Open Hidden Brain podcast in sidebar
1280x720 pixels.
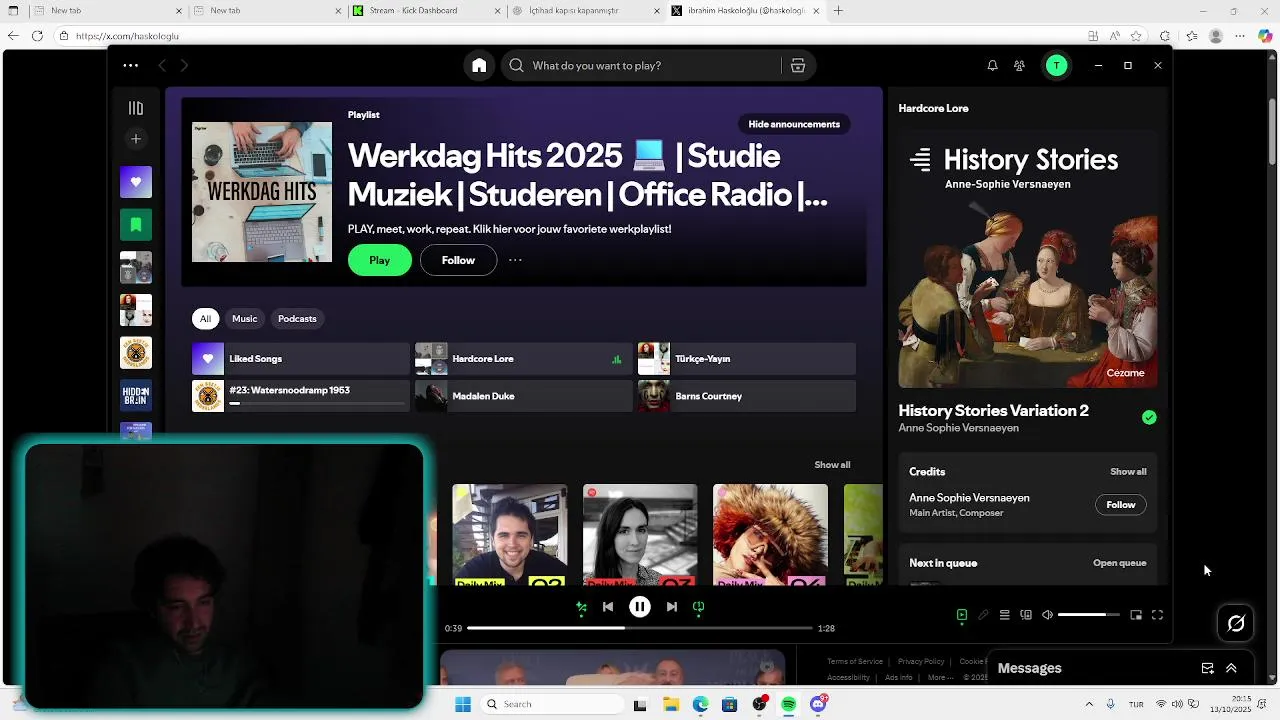tap(136, 395)
